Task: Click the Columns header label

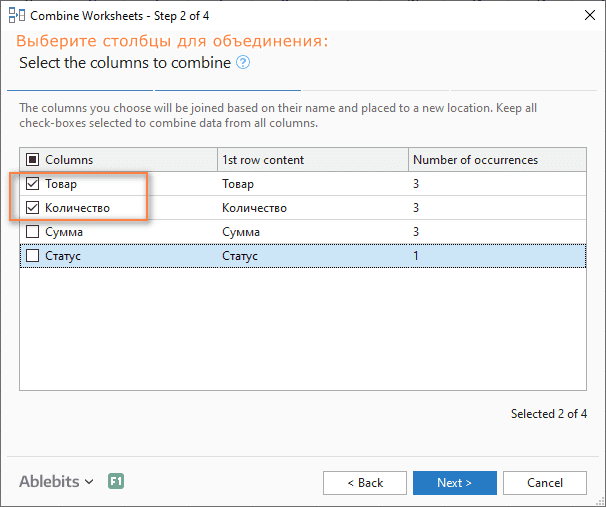Action: [69, 160]
